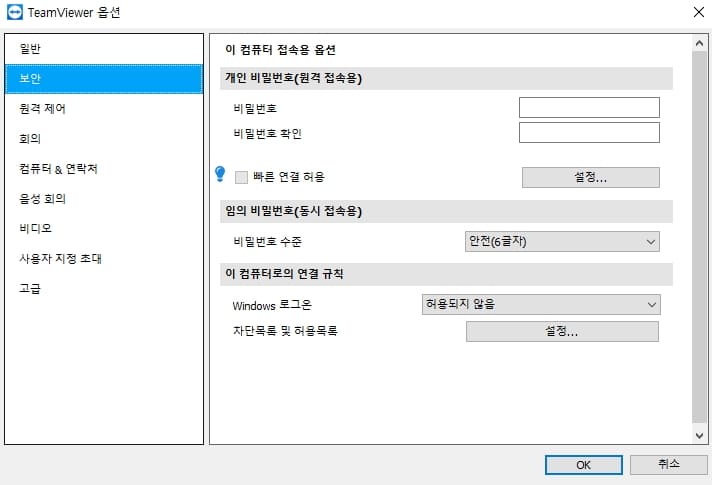712x485 pixels.
Task: Click the 이 컴퓨터로의 연결 규칙 section header
Action: click(446, 274)
